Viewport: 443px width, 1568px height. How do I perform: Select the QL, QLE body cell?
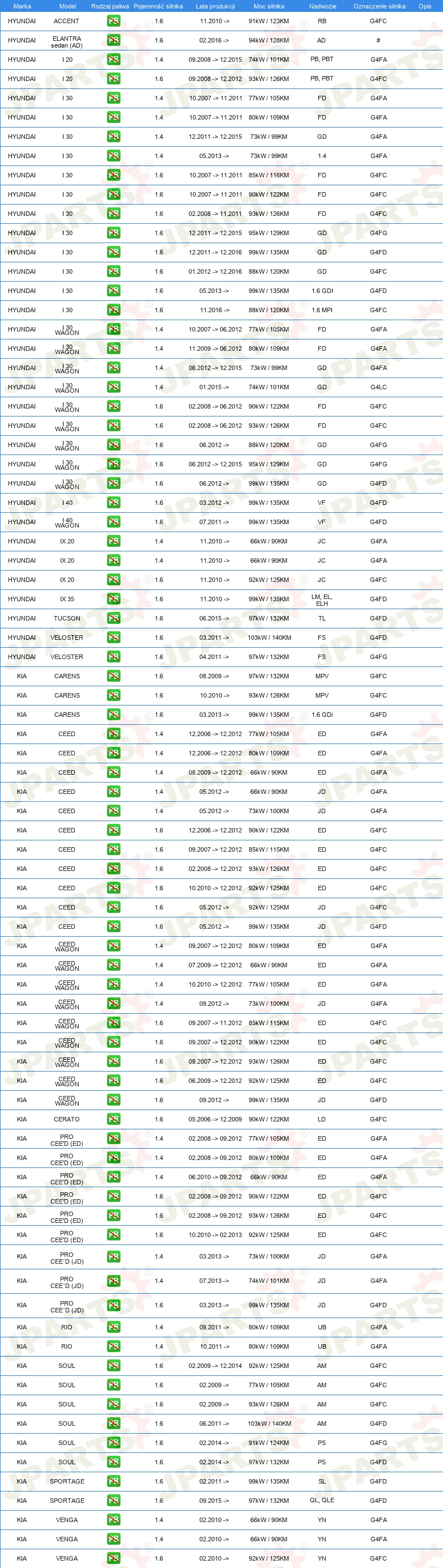[x=322, y=1501]
